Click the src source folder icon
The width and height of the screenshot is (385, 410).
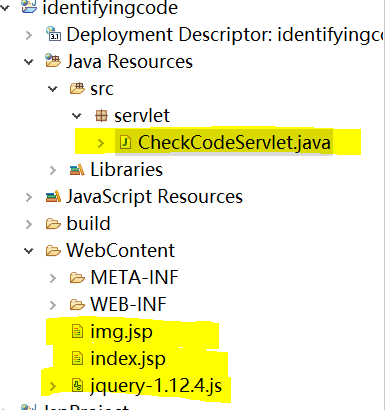coord(77,88)
